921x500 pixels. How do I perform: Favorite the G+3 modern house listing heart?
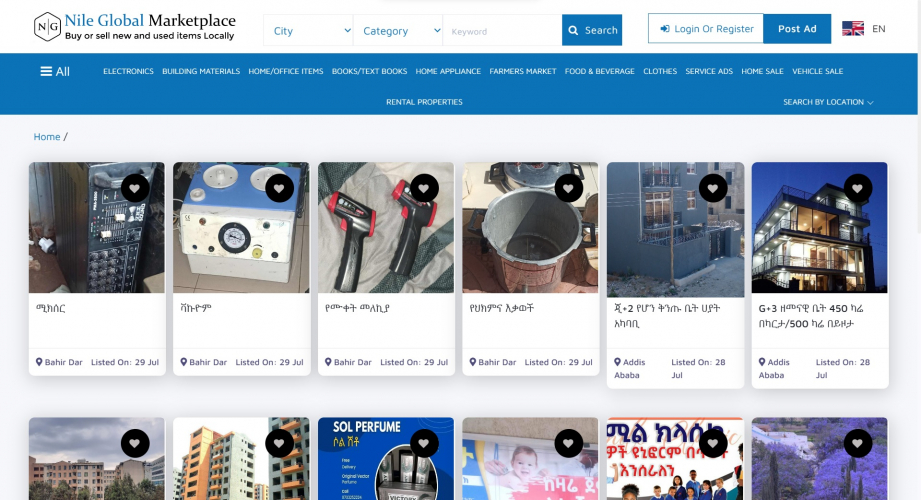click(x=858, y=188)
